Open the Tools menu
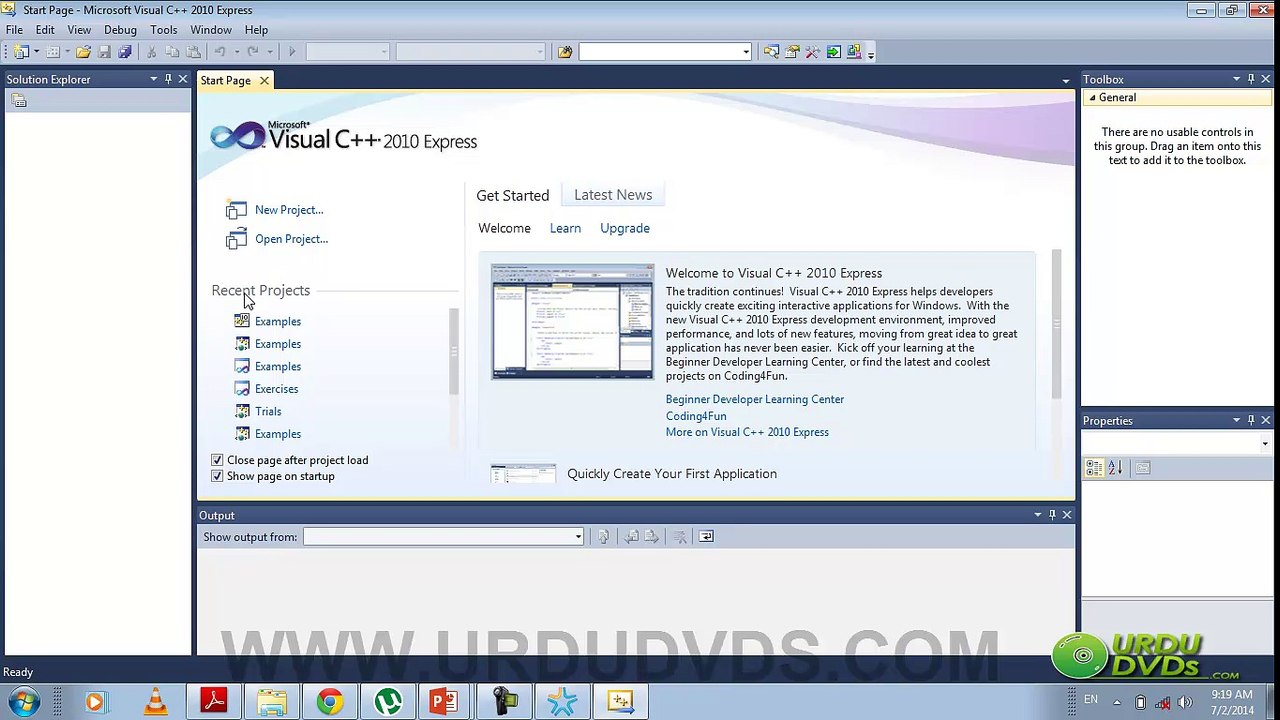Image resolution: width=1280 pixels, height=720 pixels. coord(164,30)
